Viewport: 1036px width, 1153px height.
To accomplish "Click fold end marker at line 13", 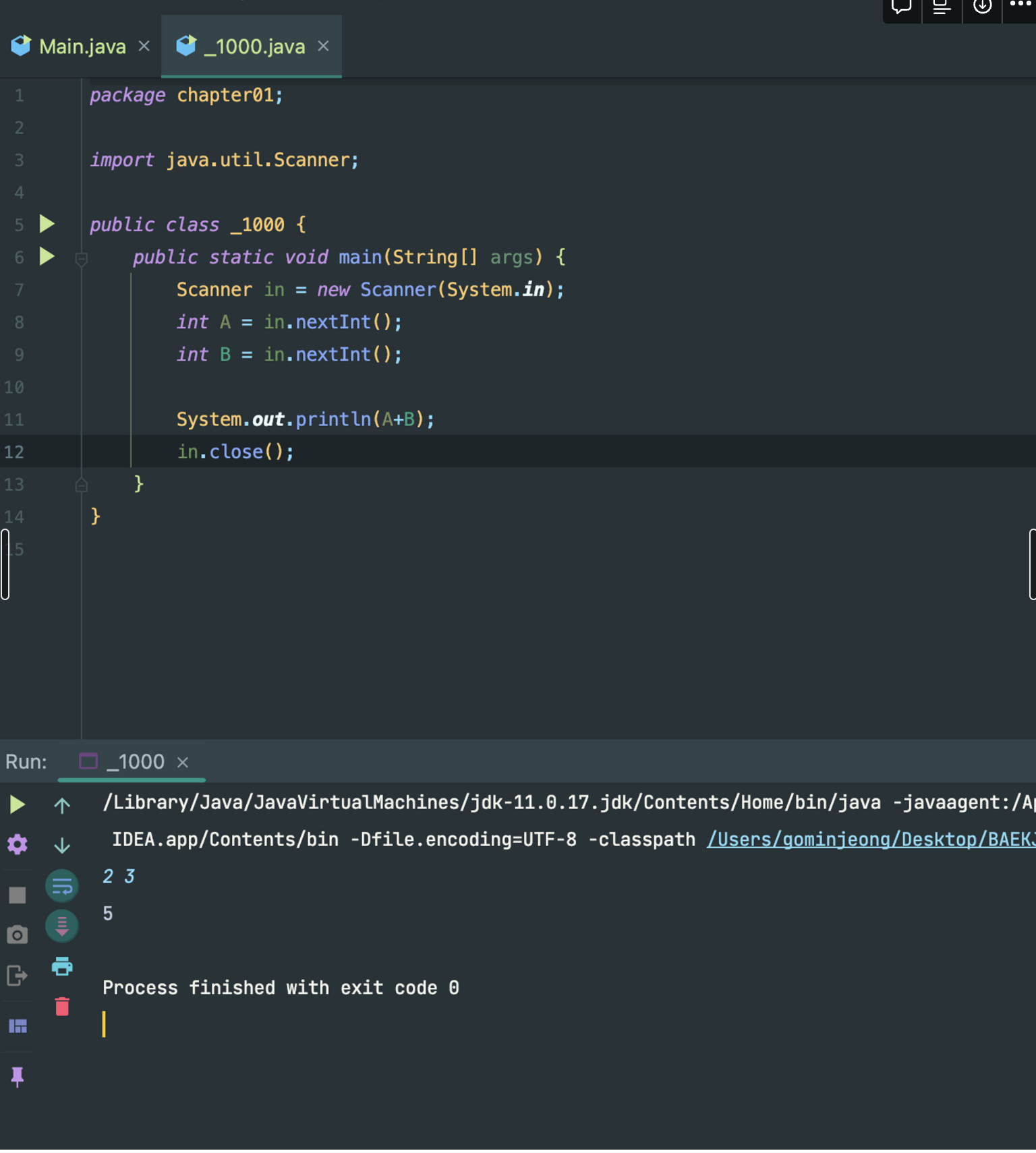I will (x=81, y=484).
